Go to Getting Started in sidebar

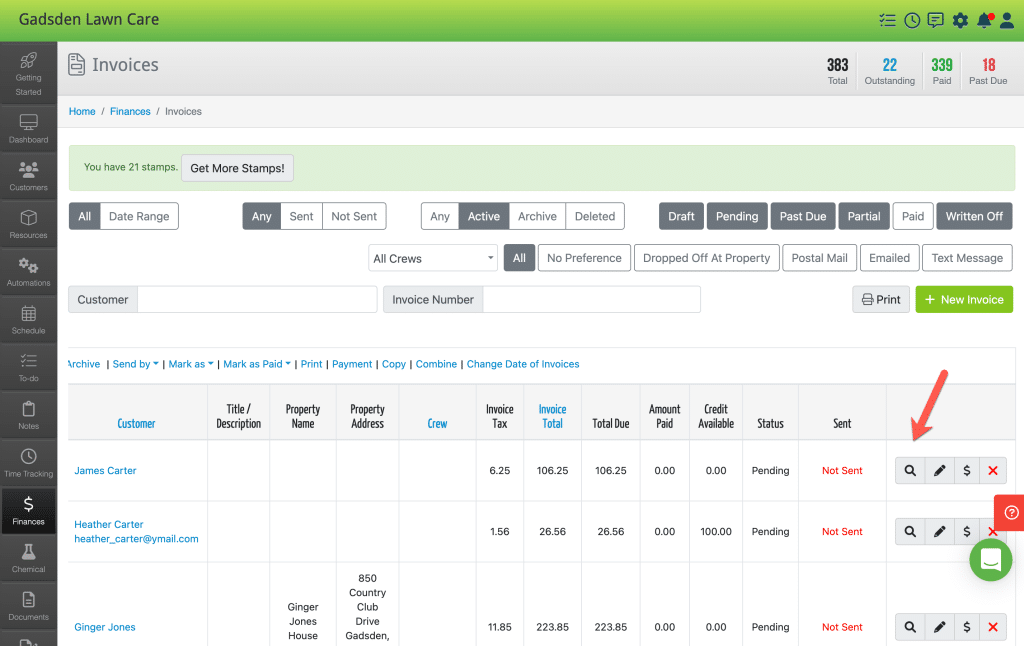pyautogui.click(x=28, y=73)
